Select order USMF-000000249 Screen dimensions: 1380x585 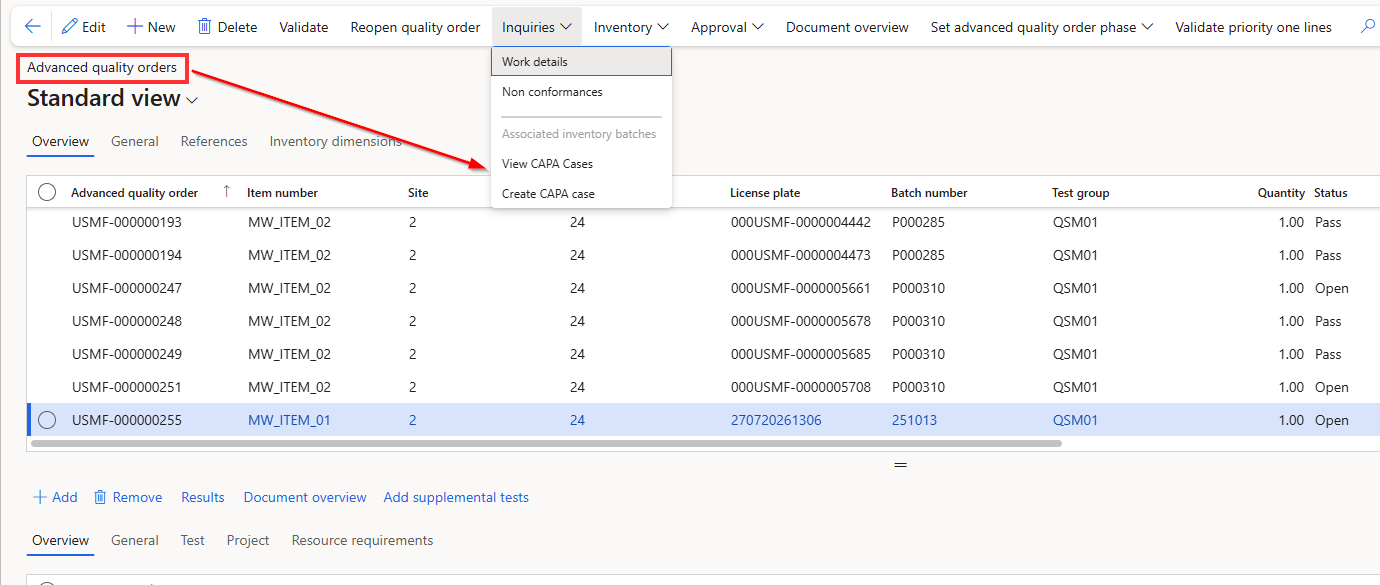point(127,354)
